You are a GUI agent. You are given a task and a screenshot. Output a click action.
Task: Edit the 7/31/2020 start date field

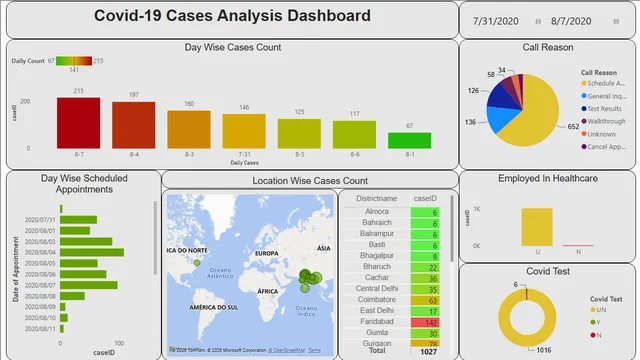coord(496,21)
